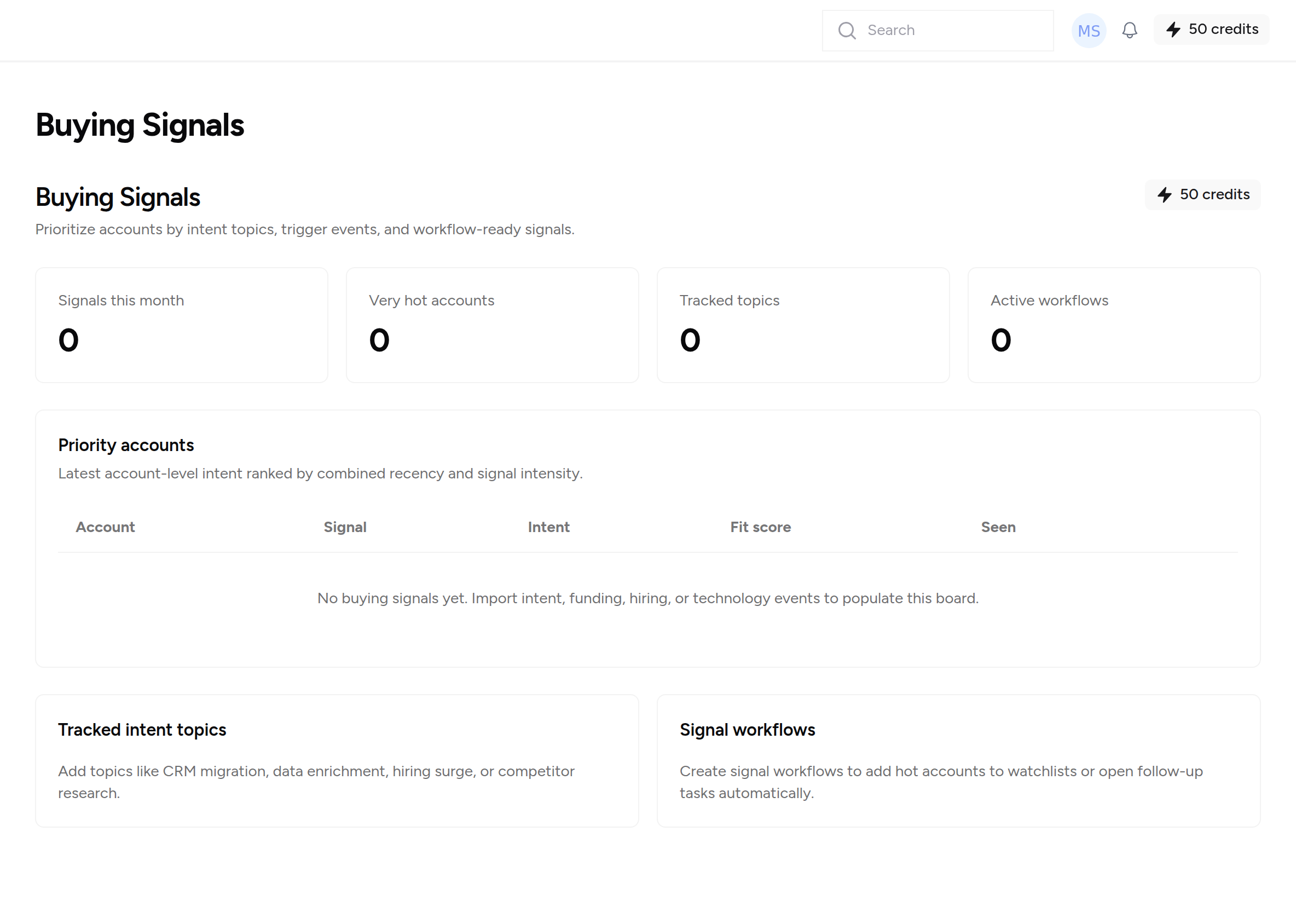Focus the Search input field

click(x=938, y=30)
